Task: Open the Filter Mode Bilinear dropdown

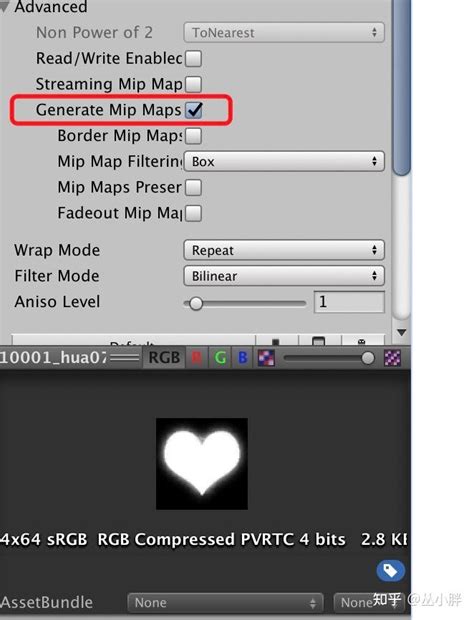Action: click(x=284, y=276)
